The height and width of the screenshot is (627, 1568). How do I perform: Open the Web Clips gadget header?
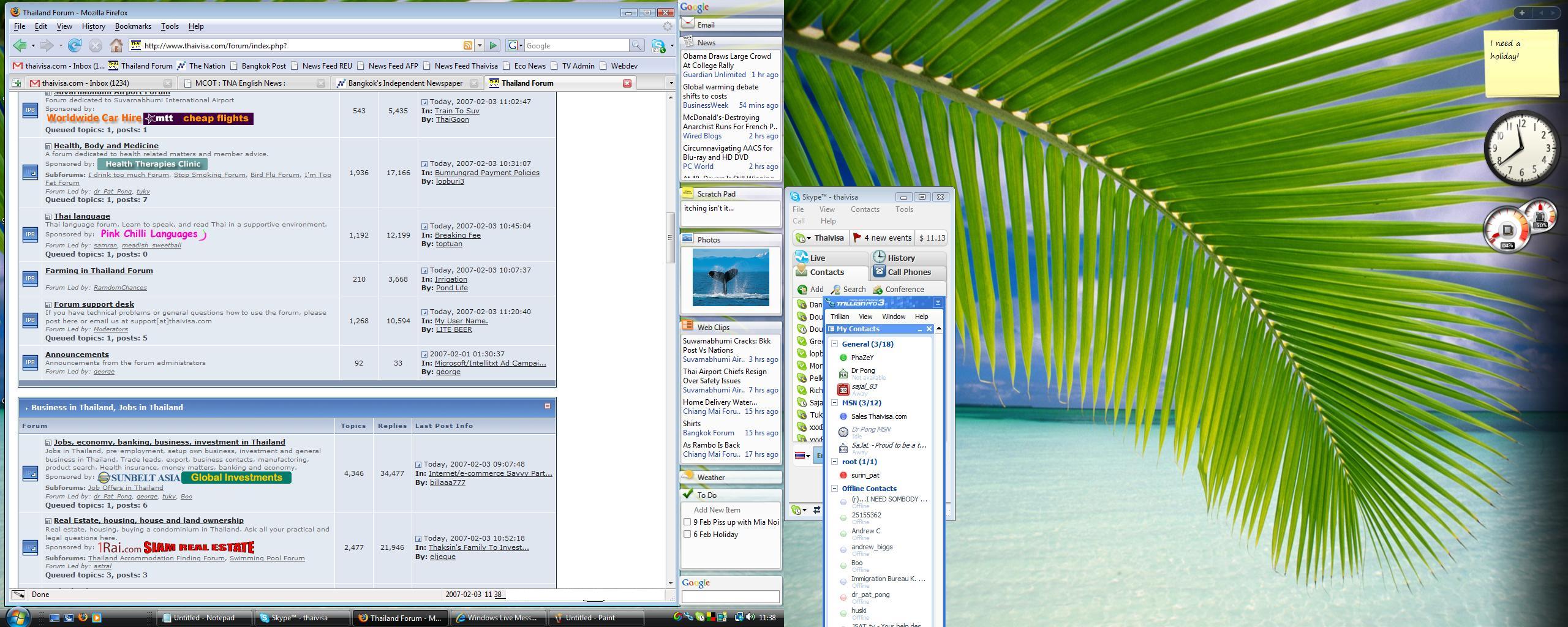(x=731, y=327)
